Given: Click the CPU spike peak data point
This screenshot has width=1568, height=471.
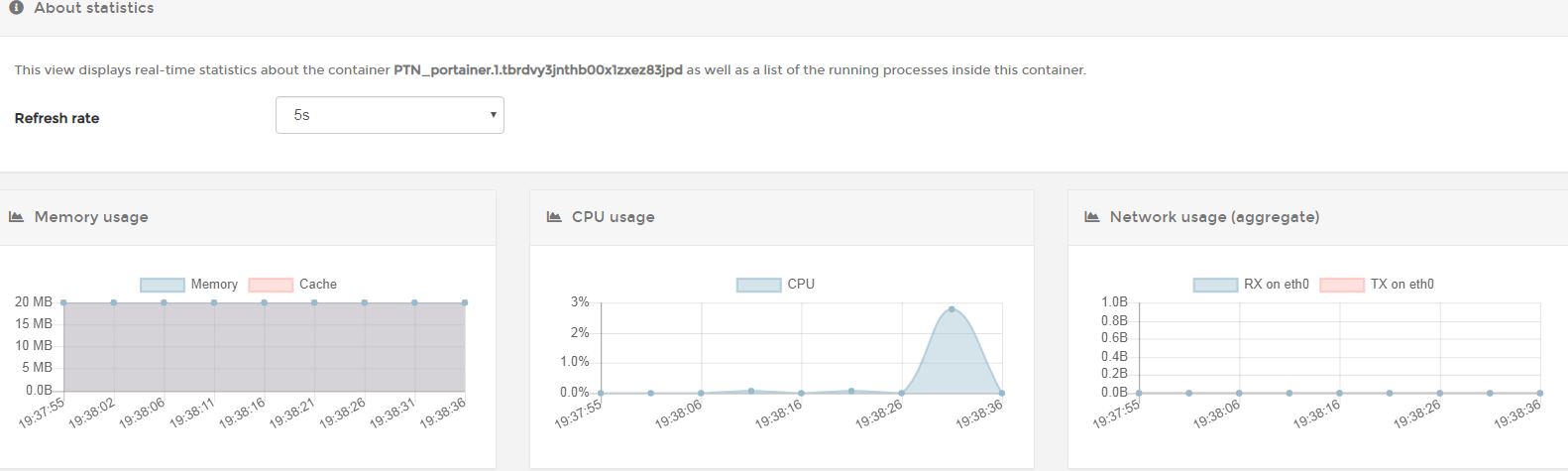Looking at the screenshot, I should [x=952, y=309].
